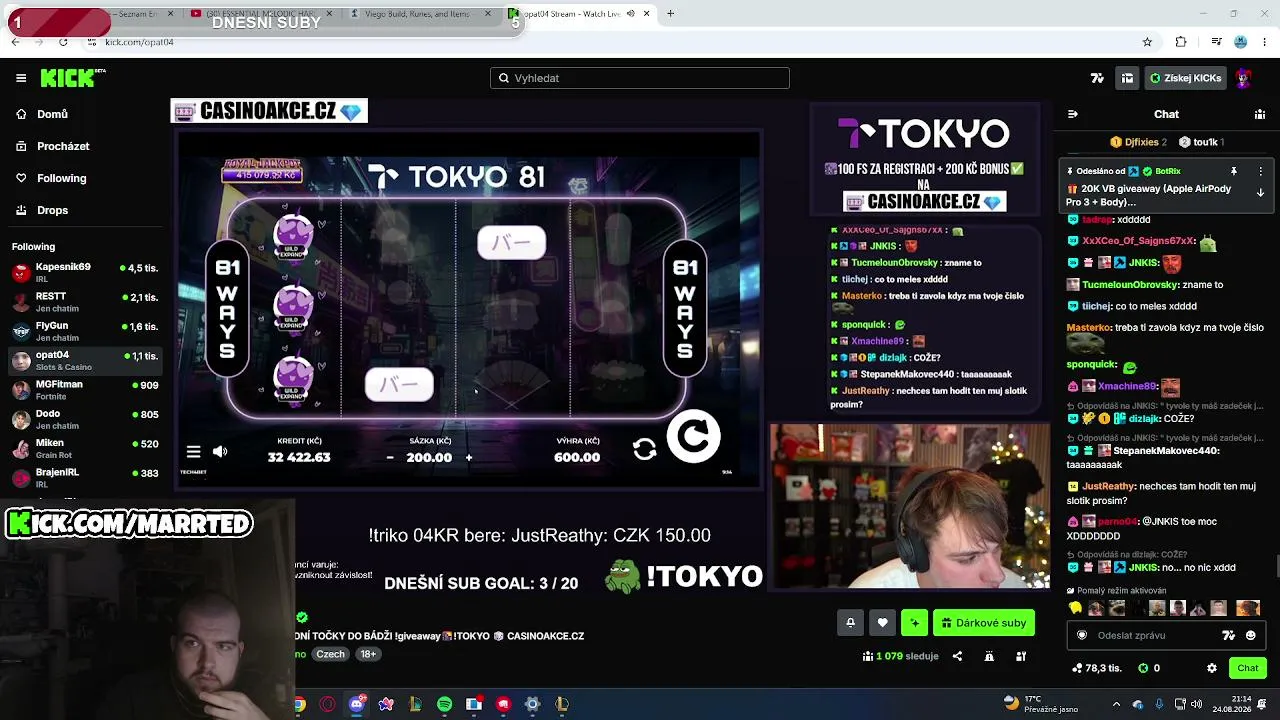Collapse the chat panel with arrow icon
The height and width of the screenshot is (720, 1280).
pos(1073,114)
